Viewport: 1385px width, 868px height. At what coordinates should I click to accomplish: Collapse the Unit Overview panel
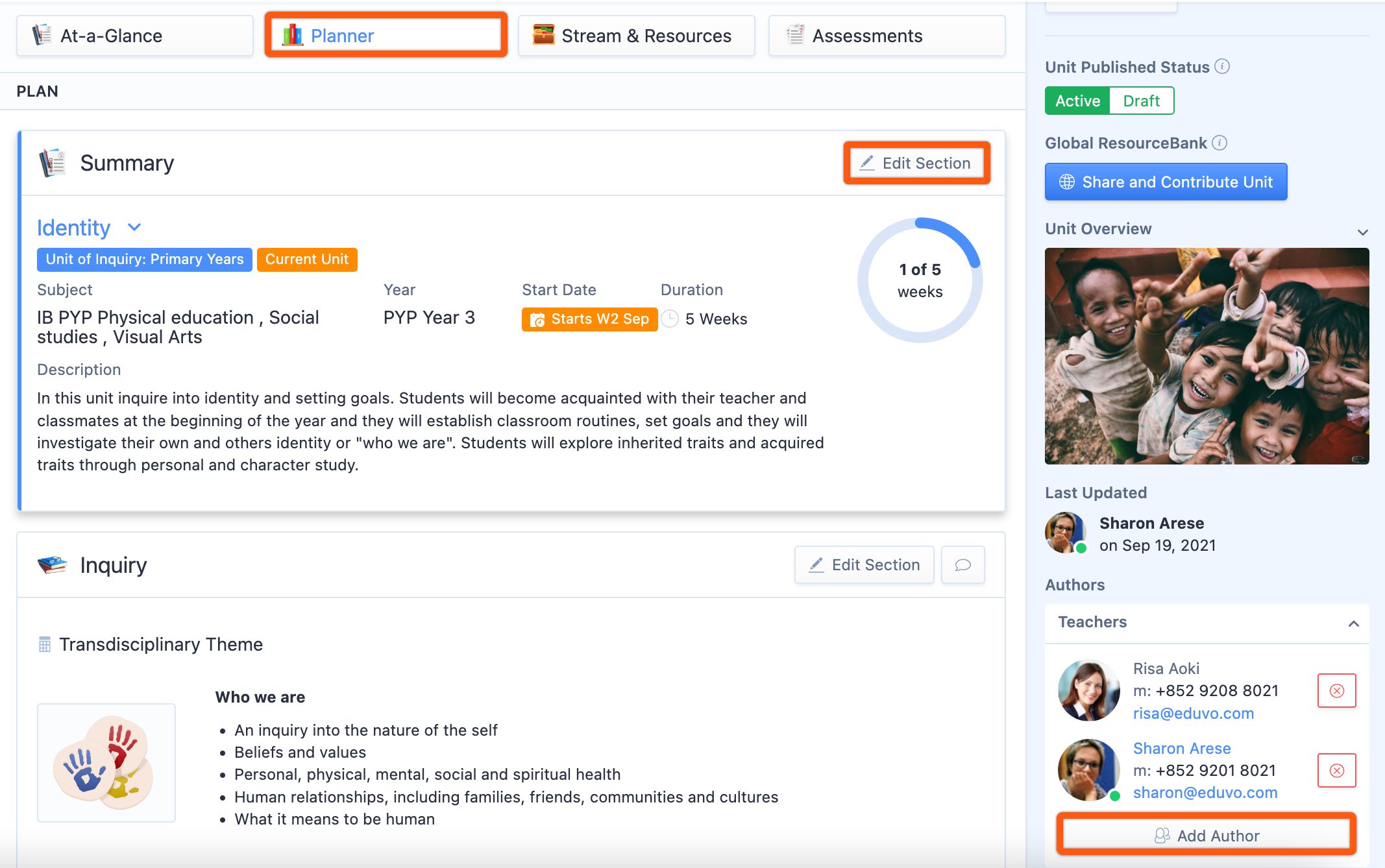tap(1362, 232)
